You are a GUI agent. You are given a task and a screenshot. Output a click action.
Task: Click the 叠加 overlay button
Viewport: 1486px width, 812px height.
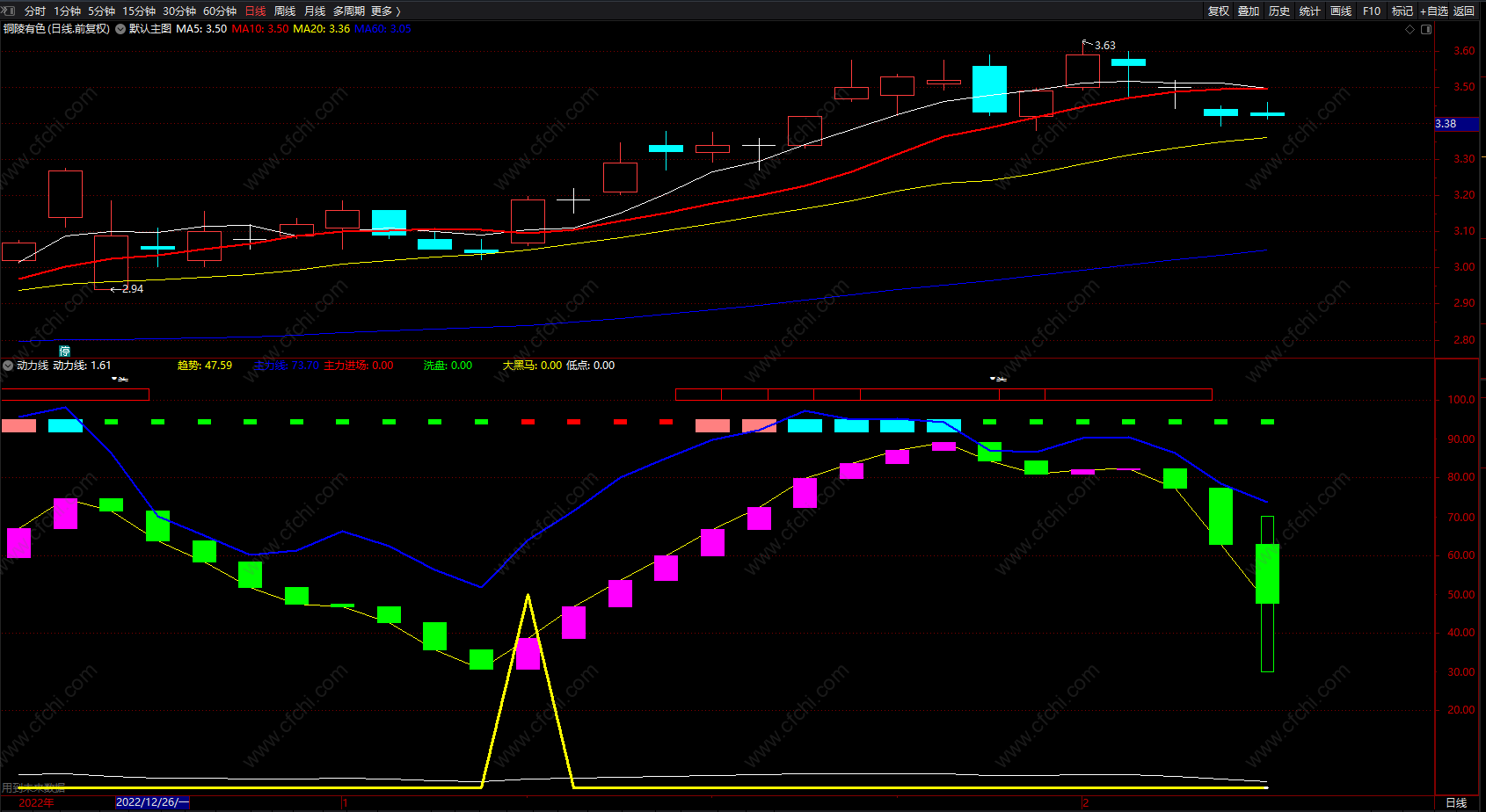pos(1249,11)
